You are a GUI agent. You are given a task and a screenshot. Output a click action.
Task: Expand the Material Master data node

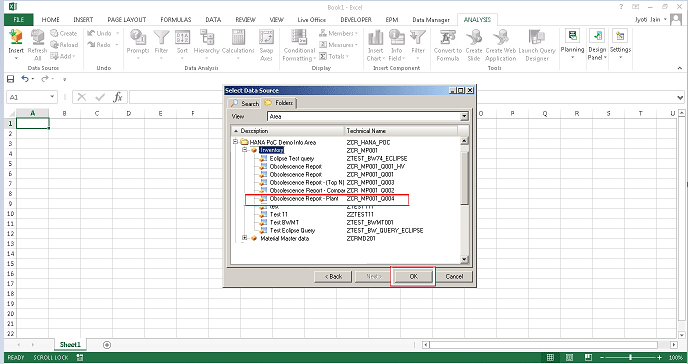pos(245,238)
